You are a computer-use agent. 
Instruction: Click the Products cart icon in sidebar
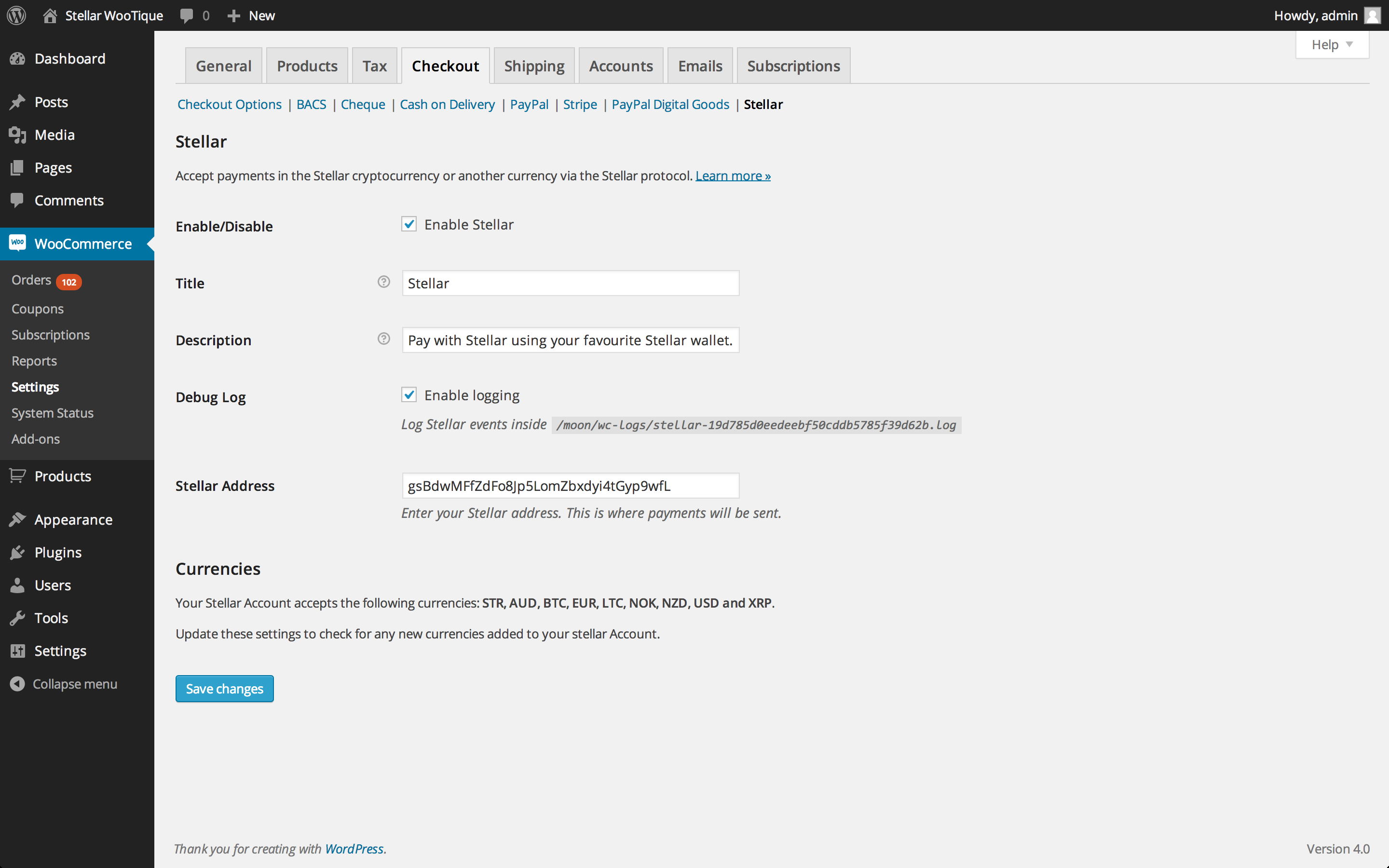pyautogui.click(x=17, y=476)
